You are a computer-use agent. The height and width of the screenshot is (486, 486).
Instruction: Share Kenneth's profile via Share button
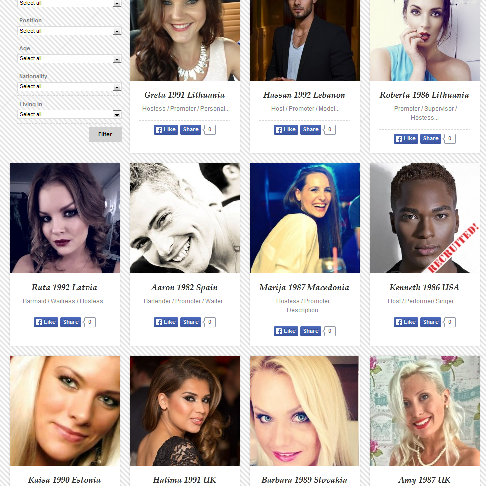430,322
